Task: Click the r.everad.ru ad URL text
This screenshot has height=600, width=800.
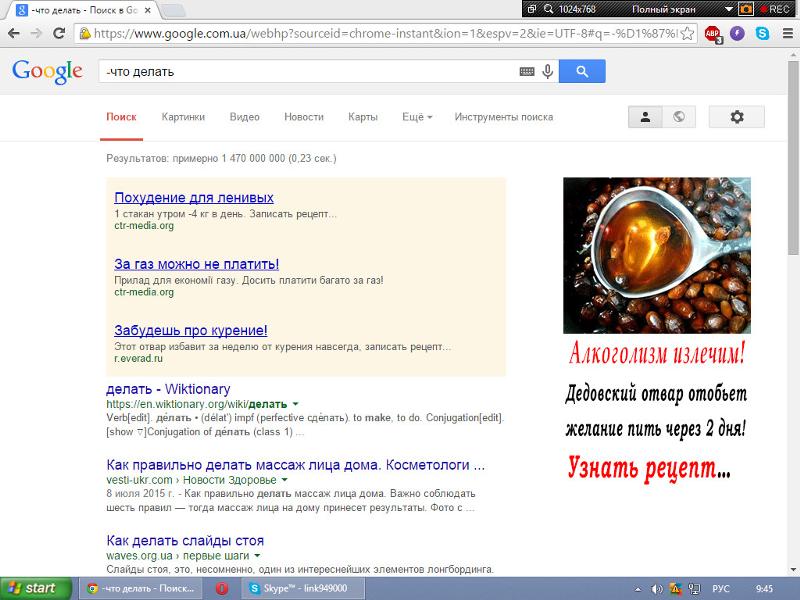Action: 138,358
